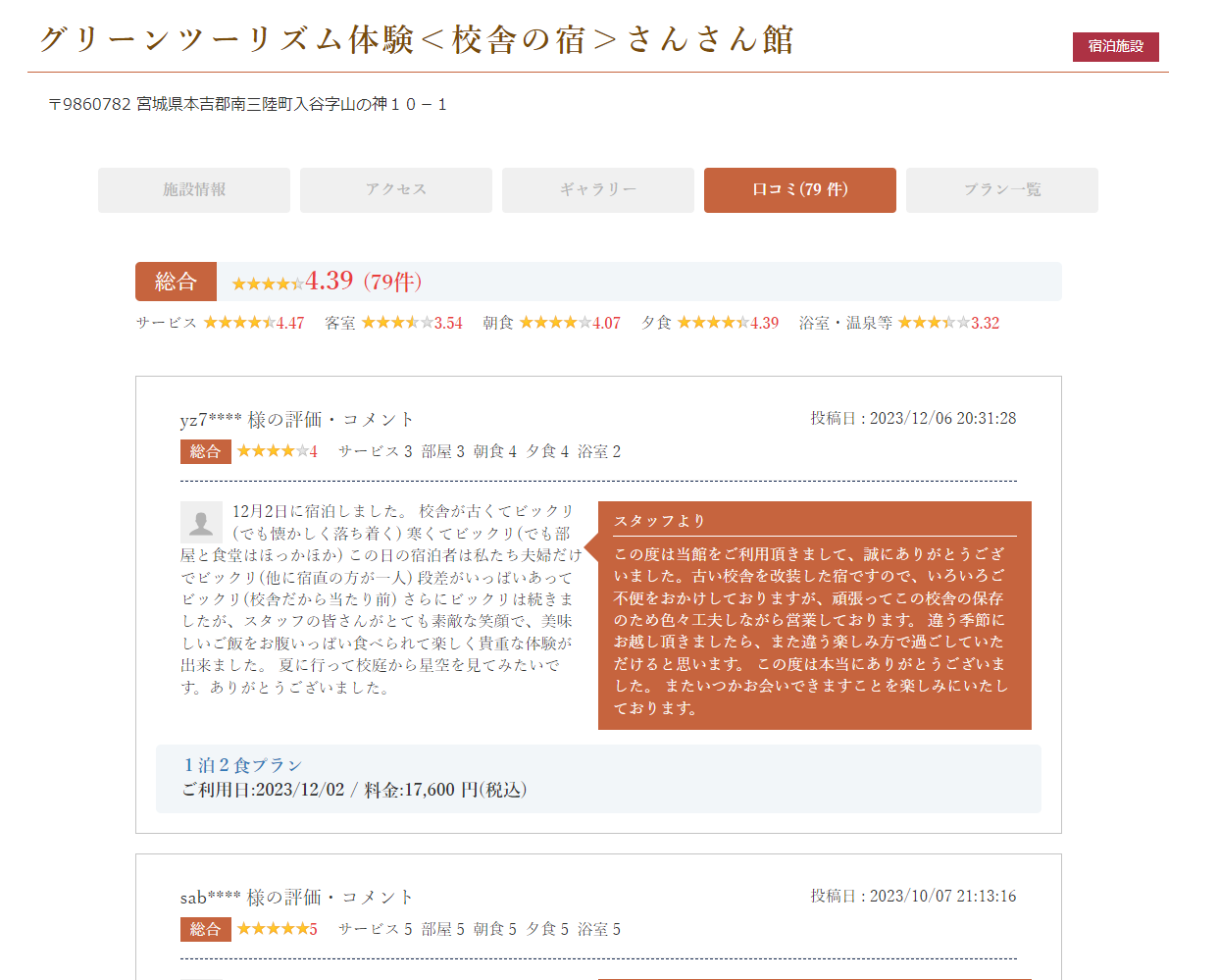Select the 口コミ(79 件) tab
Image resolution: width=1219 pixels, height=980 pixels.
tap(800, 190)
